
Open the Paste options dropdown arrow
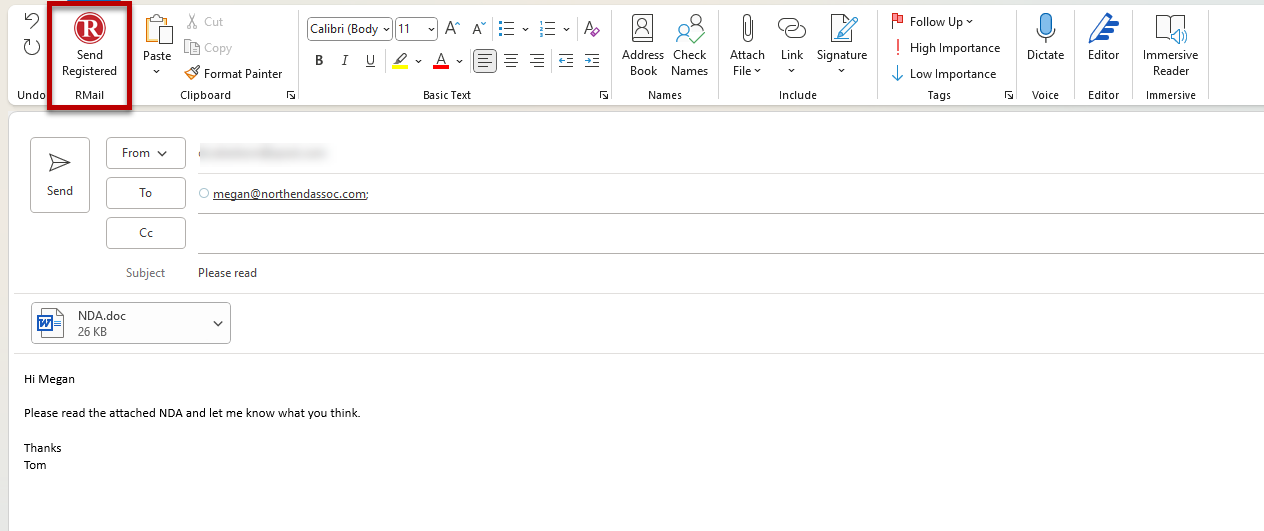pos(157,71)
